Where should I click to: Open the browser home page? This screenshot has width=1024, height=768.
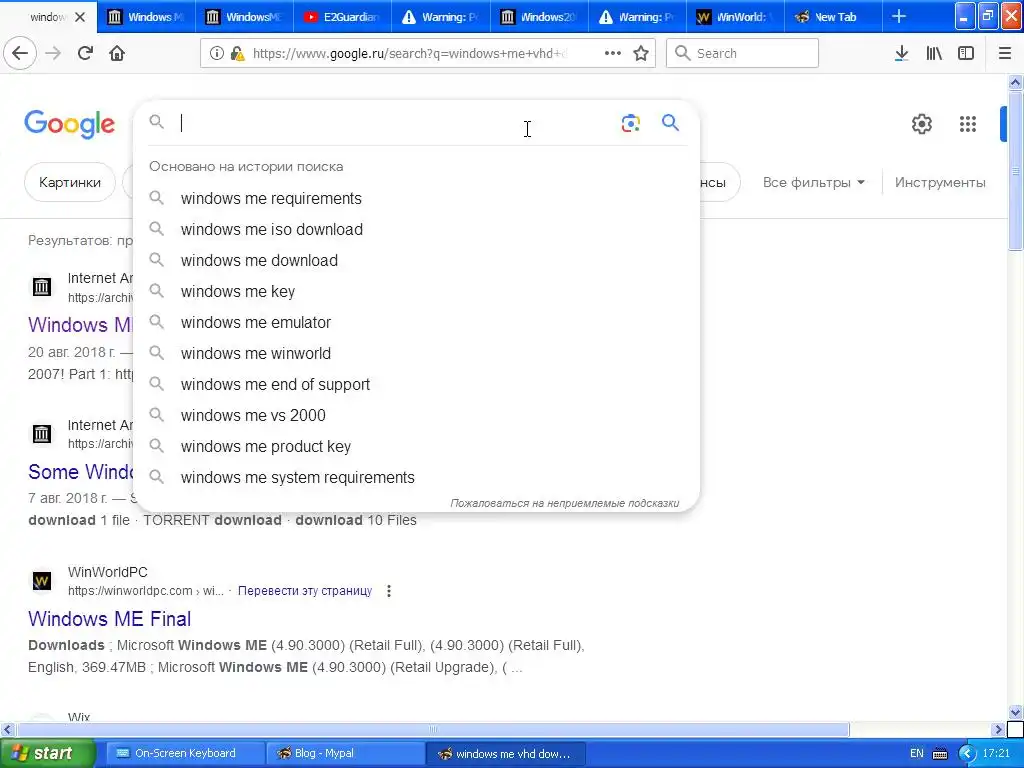(117, 53)
